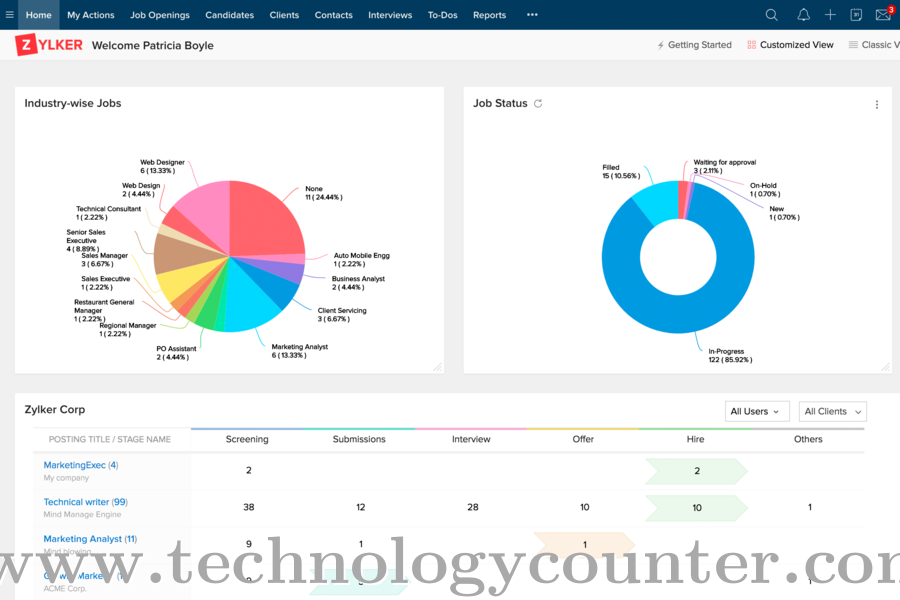Viewport: 900px width, 600px height.
Task: Expand the All Clients dropdown
Action: coord(833,411)
